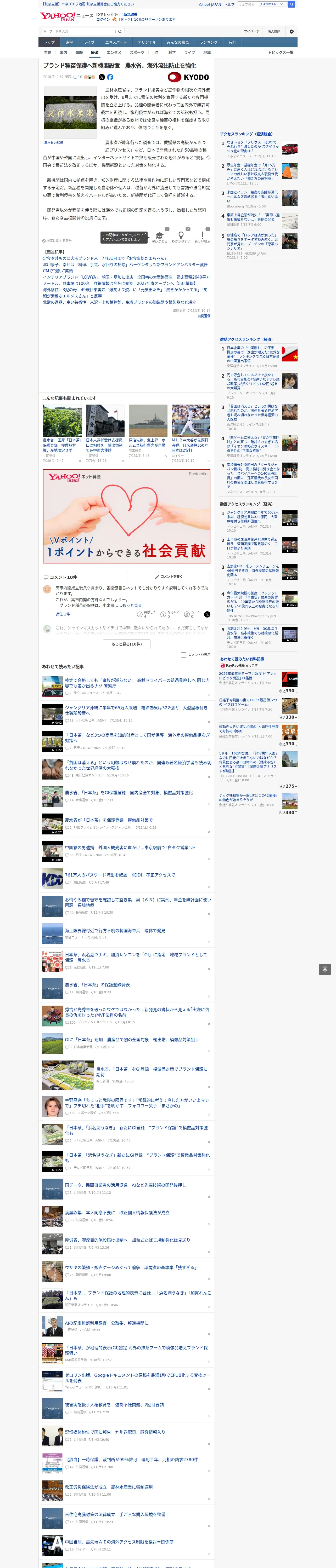This screenshot has width=336, height=1568.
Task: Click the search magnifier beside keyword box
Action: coord(120,32)
